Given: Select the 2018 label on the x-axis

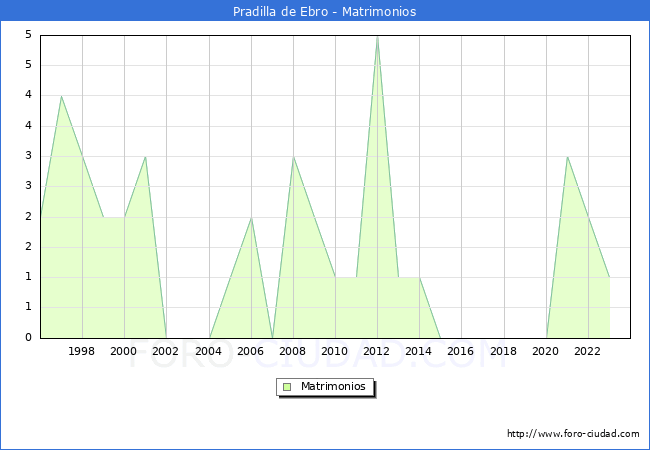Looking at the screenshot, I should [503, 351].
